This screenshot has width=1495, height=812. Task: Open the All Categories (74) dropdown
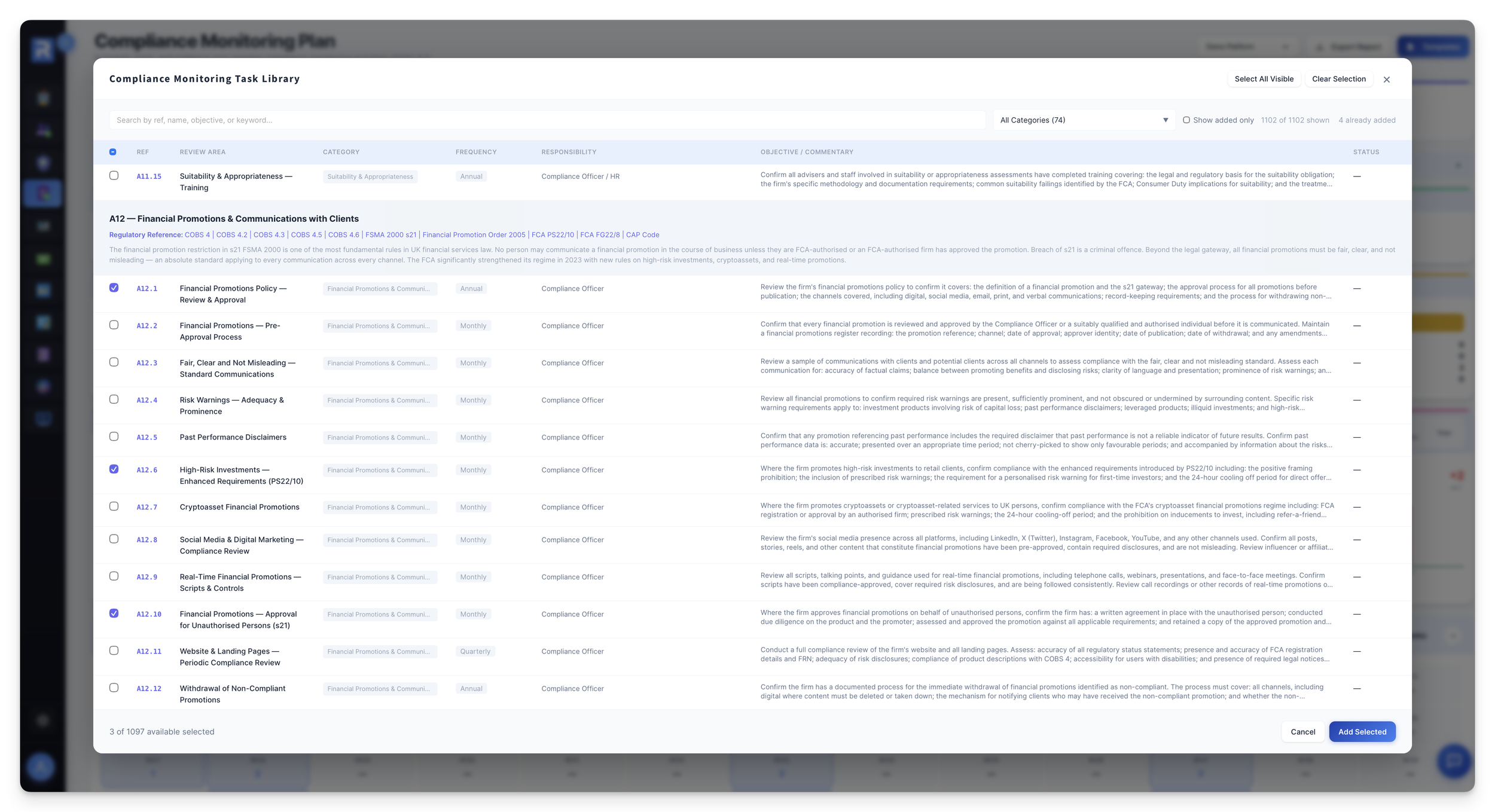(x=1083, y=120)
